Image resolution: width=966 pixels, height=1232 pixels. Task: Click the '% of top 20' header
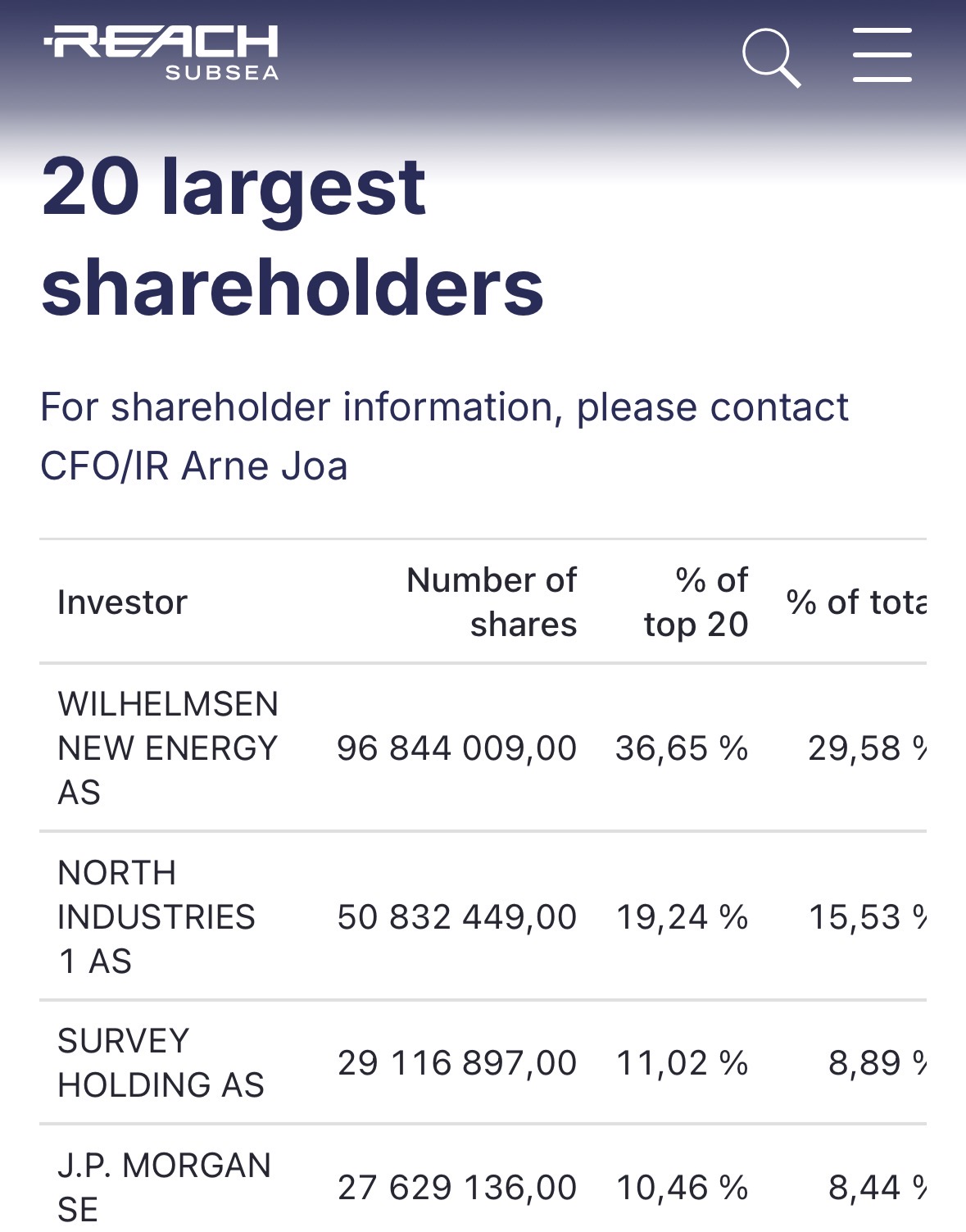pyautogui.click(x=696, y=602)
